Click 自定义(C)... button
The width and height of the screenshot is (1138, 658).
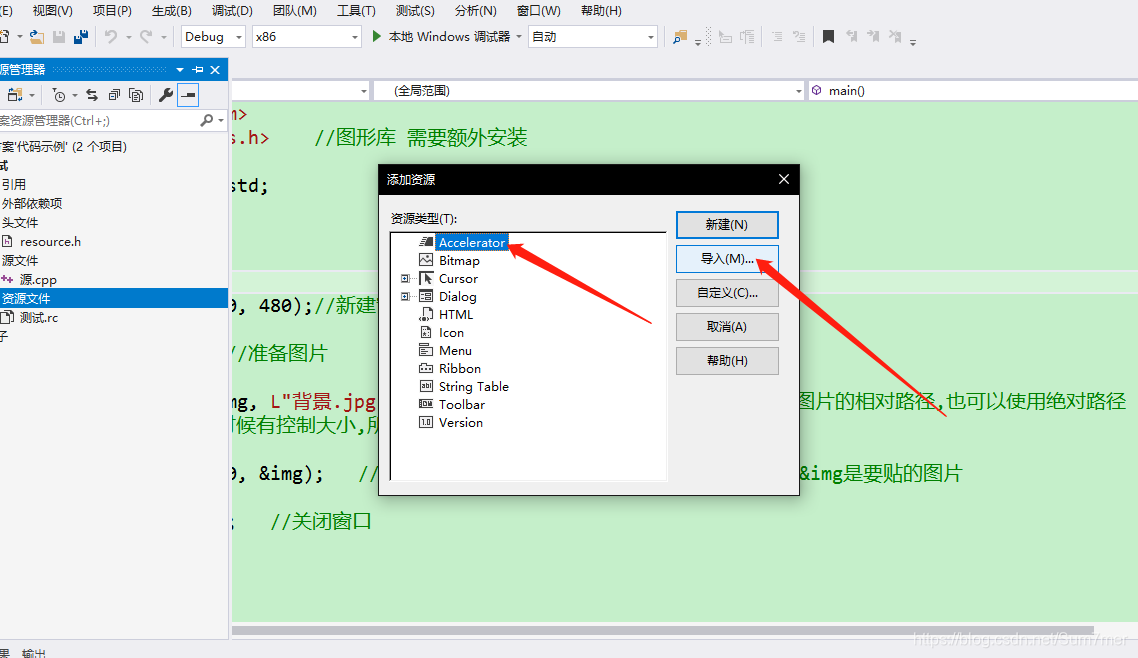(x=727, y=293)
